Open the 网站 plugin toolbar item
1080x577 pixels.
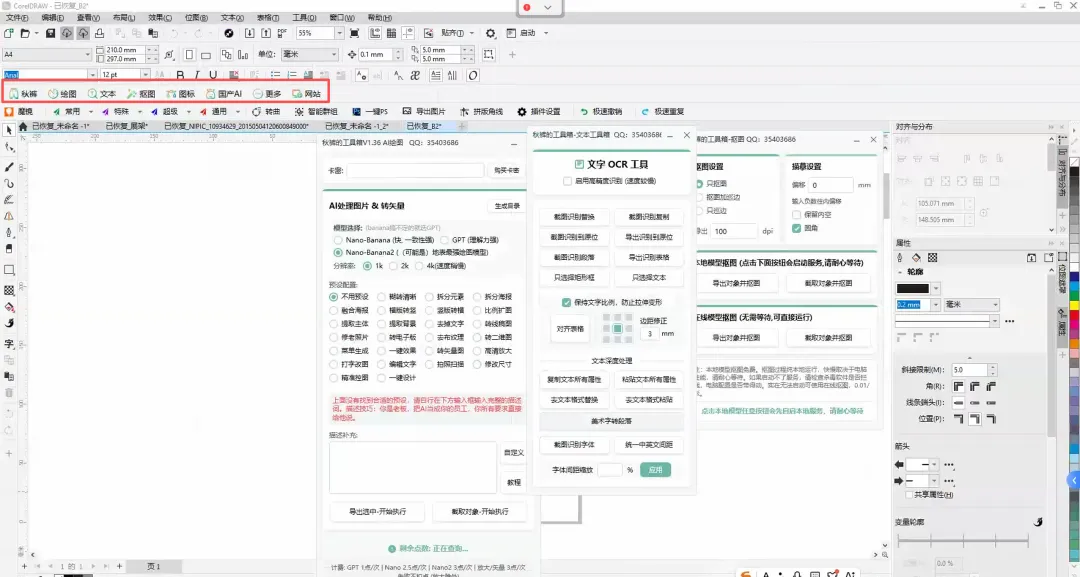[x=307, y=94]
